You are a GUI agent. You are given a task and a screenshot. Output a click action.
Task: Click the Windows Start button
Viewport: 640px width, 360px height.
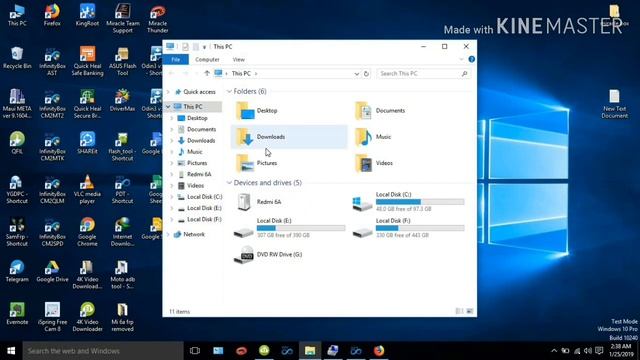11,351
